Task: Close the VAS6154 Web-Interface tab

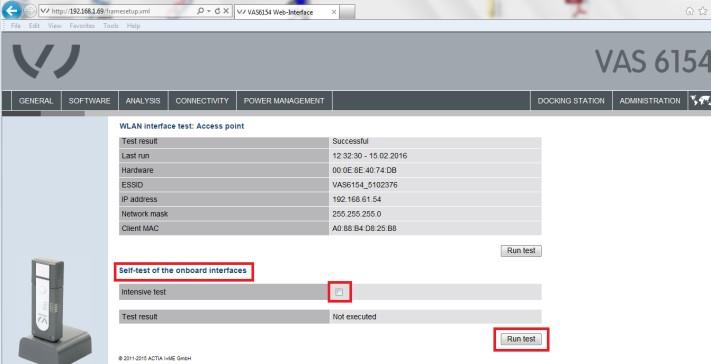Action: point(334,12)
